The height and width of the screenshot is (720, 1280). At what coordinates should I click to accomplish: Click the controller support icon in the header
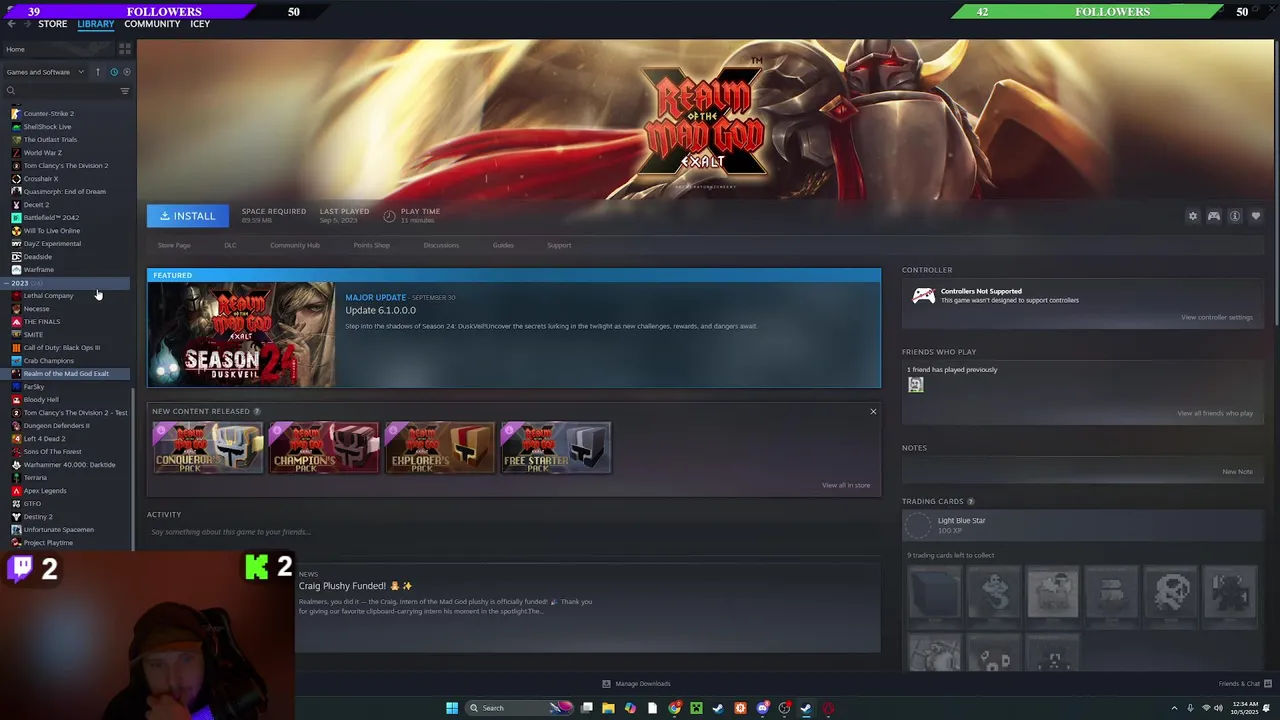point(1214,216)
